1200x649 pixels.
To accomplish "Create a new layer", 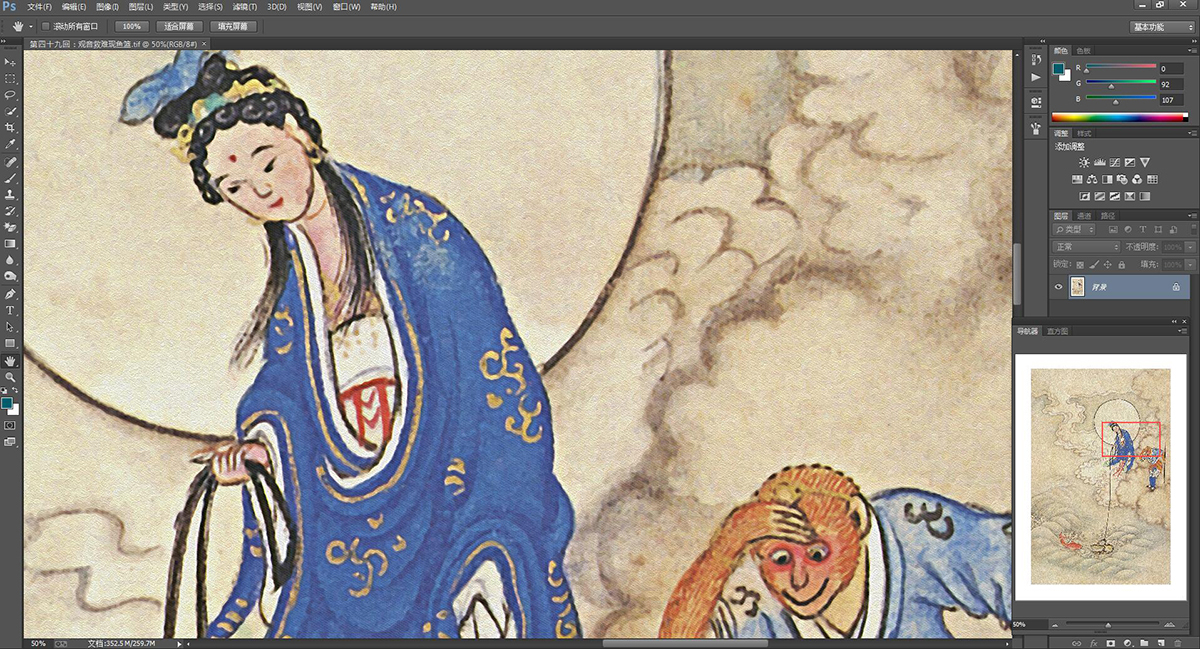I will [1162, 641].
